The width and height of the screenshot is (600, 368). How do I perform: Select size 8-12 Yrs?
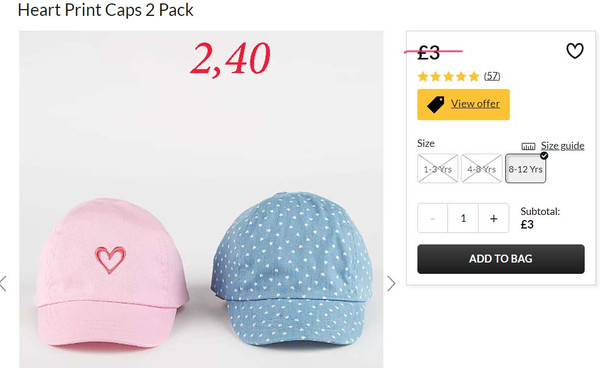click(525, 168)
